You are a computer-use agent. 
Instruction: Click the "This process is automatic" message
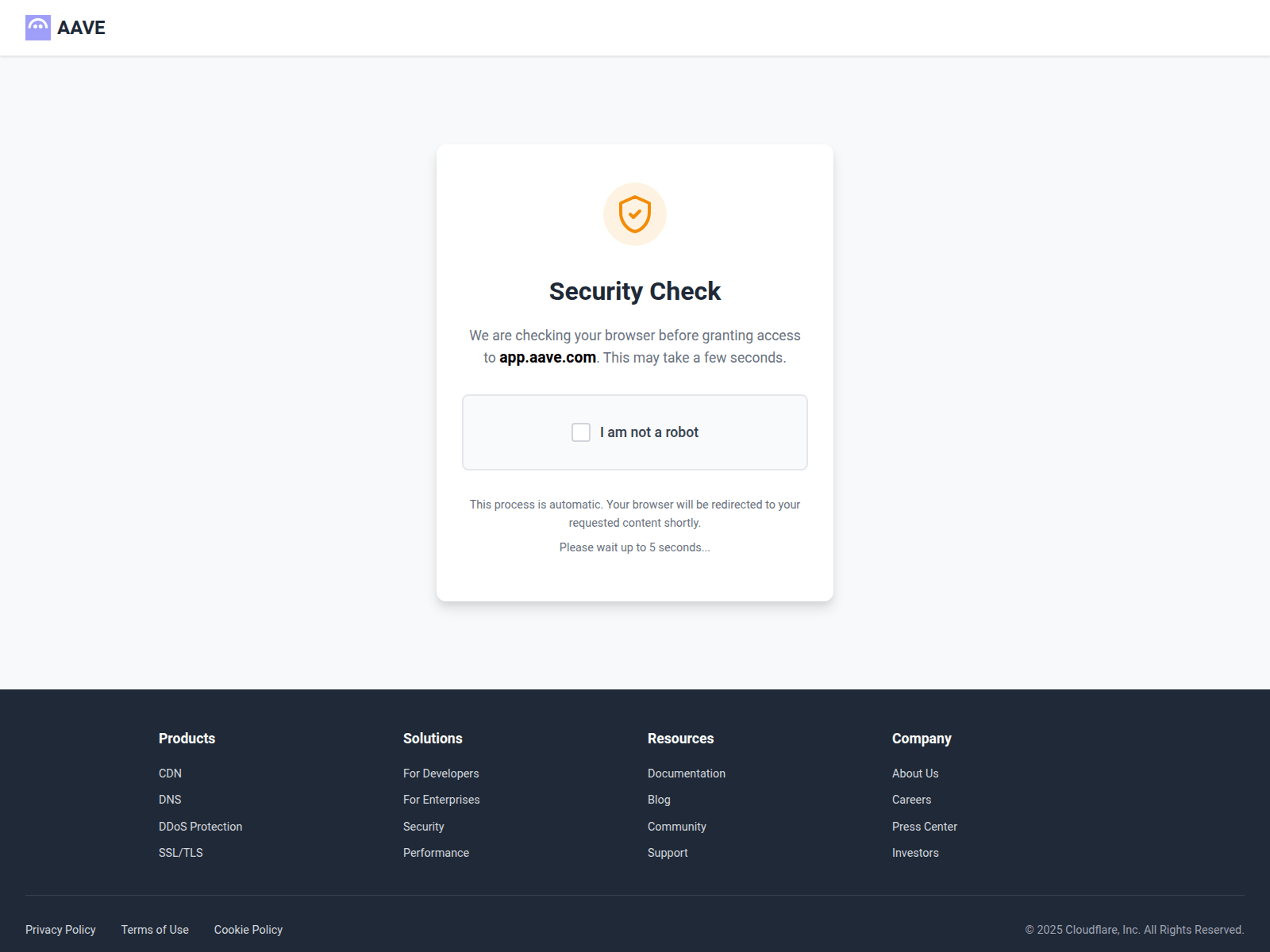click(635, 513)
